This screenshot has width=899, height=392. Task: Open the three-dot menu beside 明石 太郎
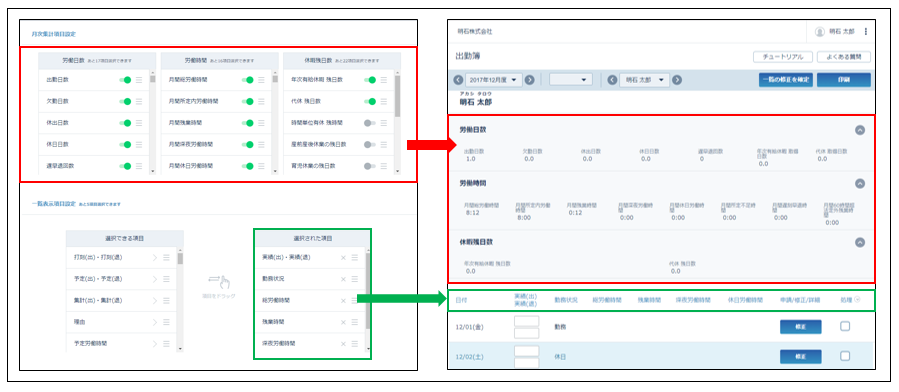866,32
